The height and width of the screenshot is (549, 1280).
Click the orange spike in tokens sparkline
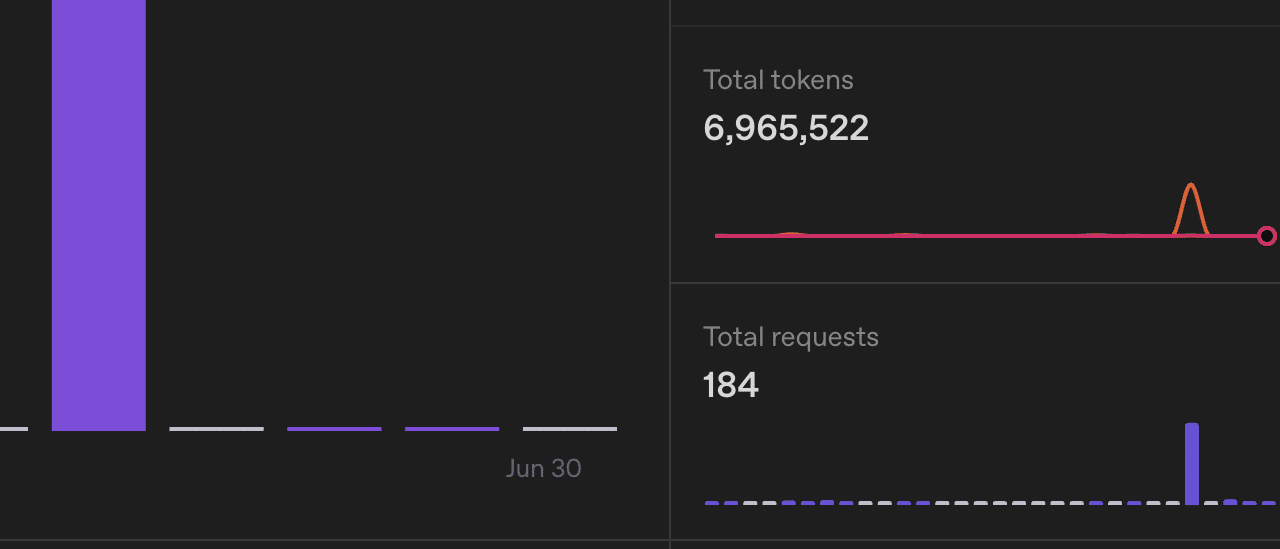point(1191,208)
